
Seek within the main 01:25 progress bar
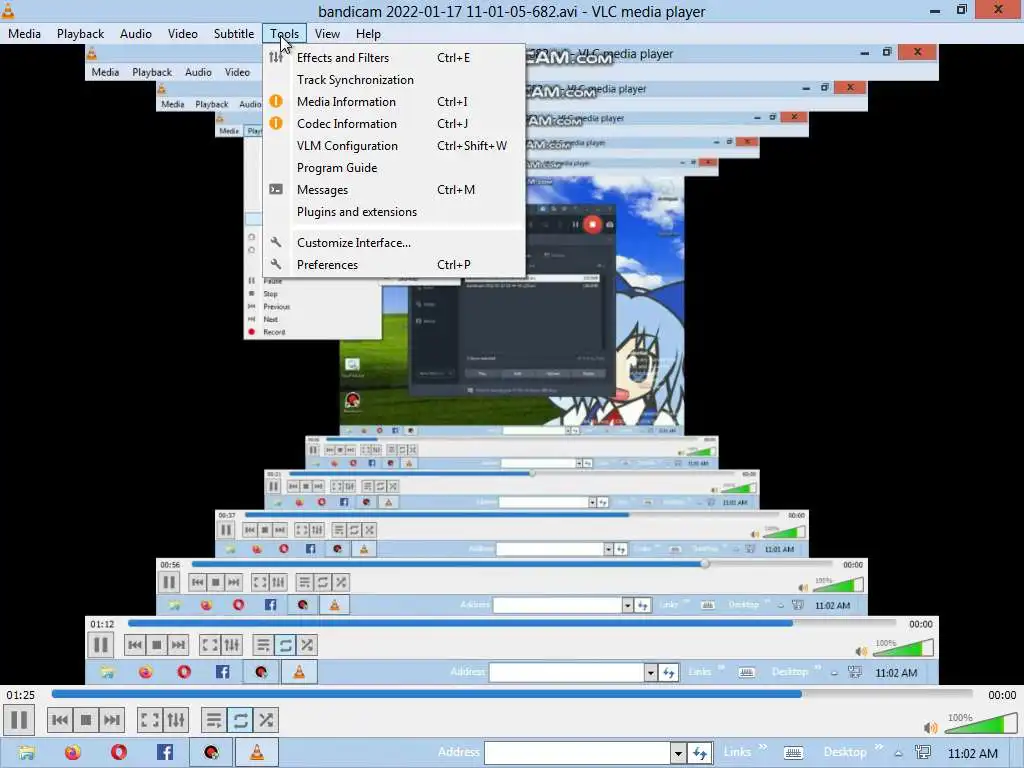tap(512, 694)
